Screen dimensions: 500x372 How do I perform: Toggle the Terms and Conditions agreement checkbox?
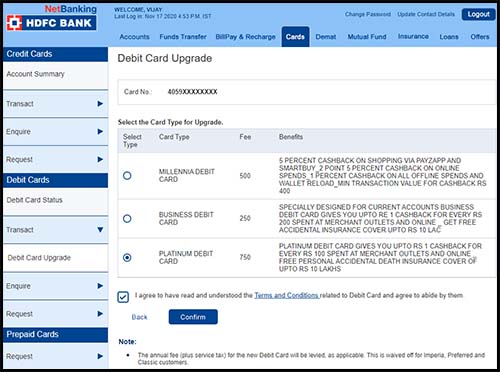click(x=123, y=297)
